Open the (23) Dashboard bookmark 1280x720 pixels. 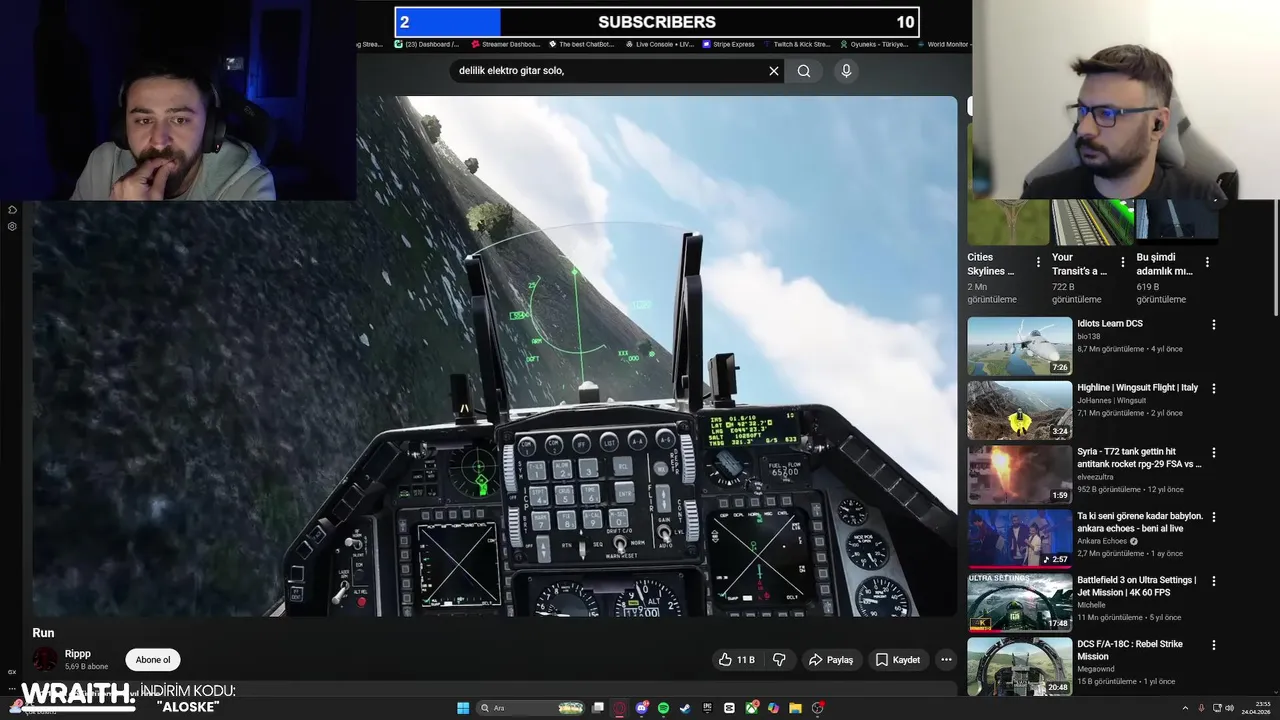pyautogui.click(x=428, y=44)
